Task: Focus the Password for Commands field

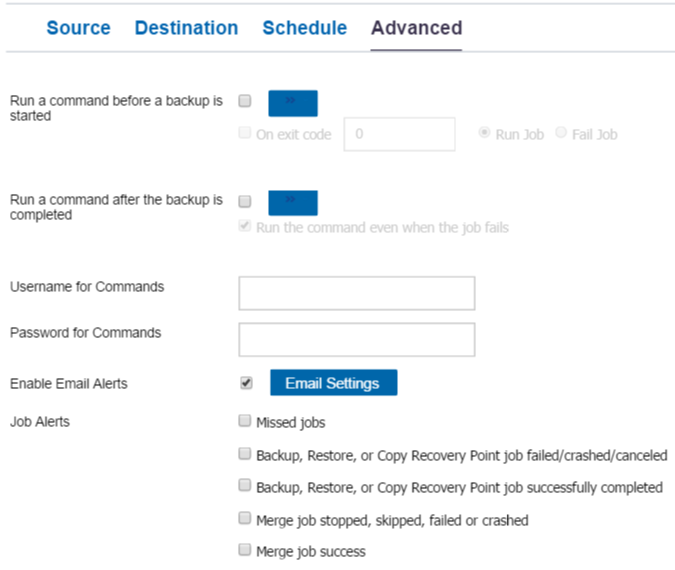Action: pos(357,340)
